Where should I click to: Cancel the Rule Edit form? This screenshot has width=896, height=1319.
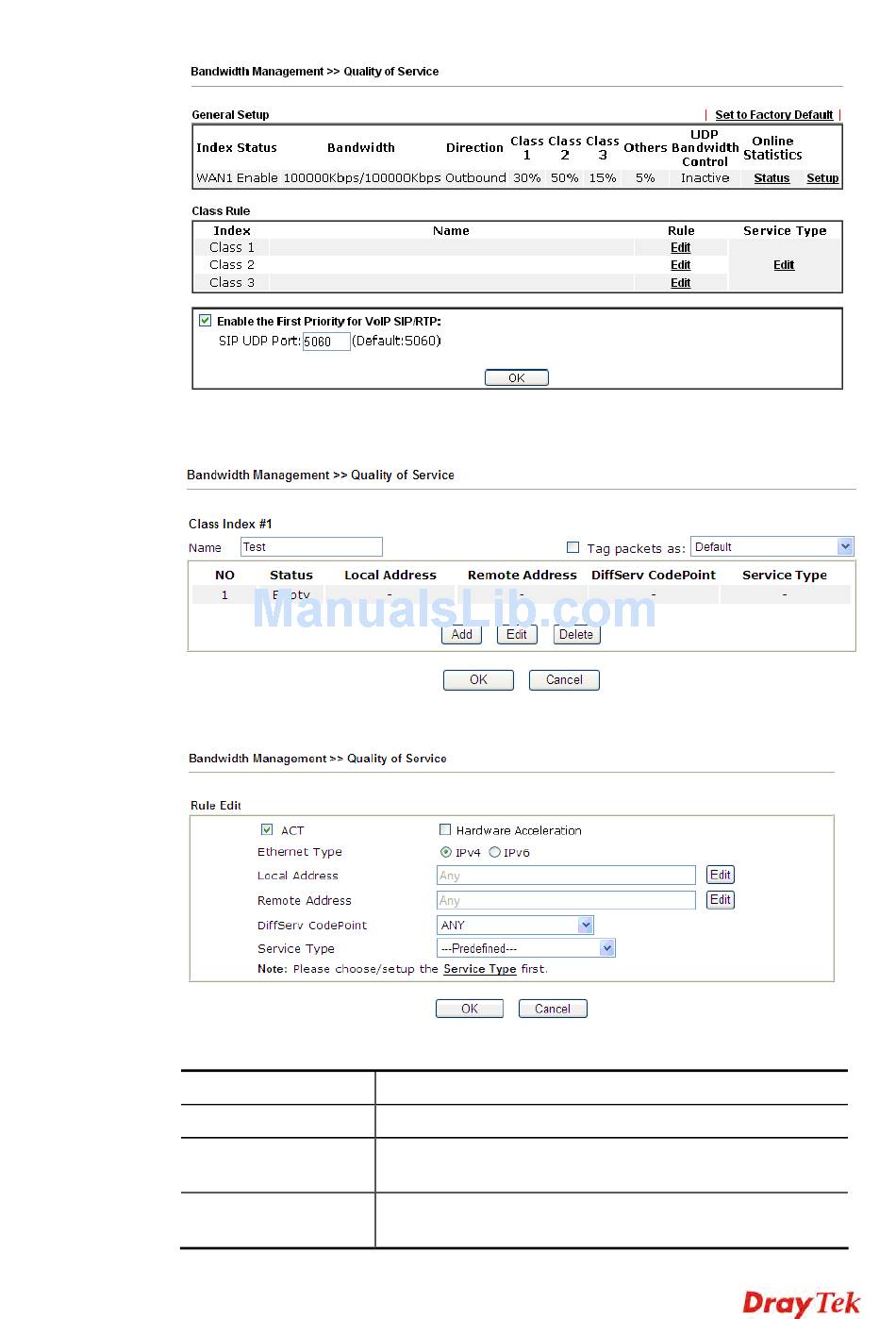(553, 1009)
